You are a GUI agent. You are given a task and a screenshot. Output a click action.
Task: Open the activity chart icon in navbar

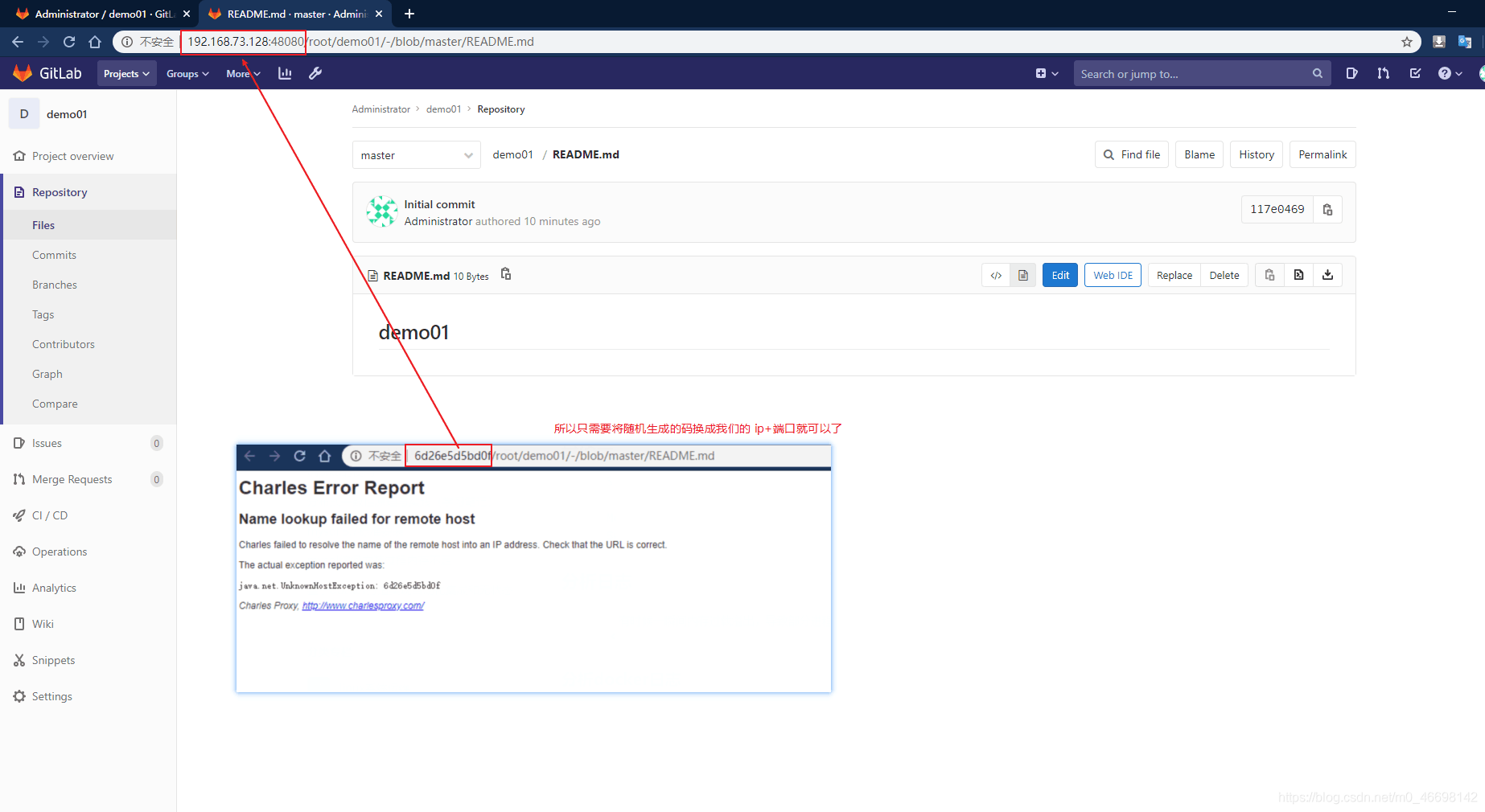point(285,73)
